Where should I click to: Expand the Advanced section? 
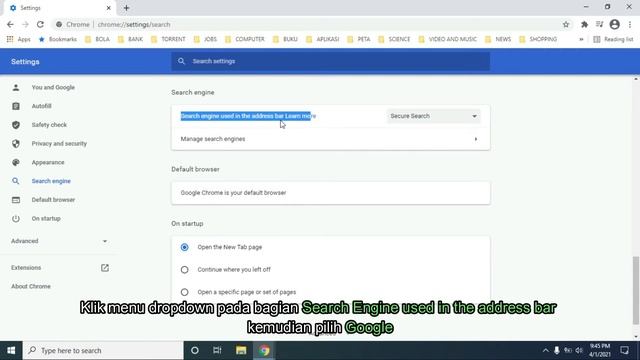(59, 241)
